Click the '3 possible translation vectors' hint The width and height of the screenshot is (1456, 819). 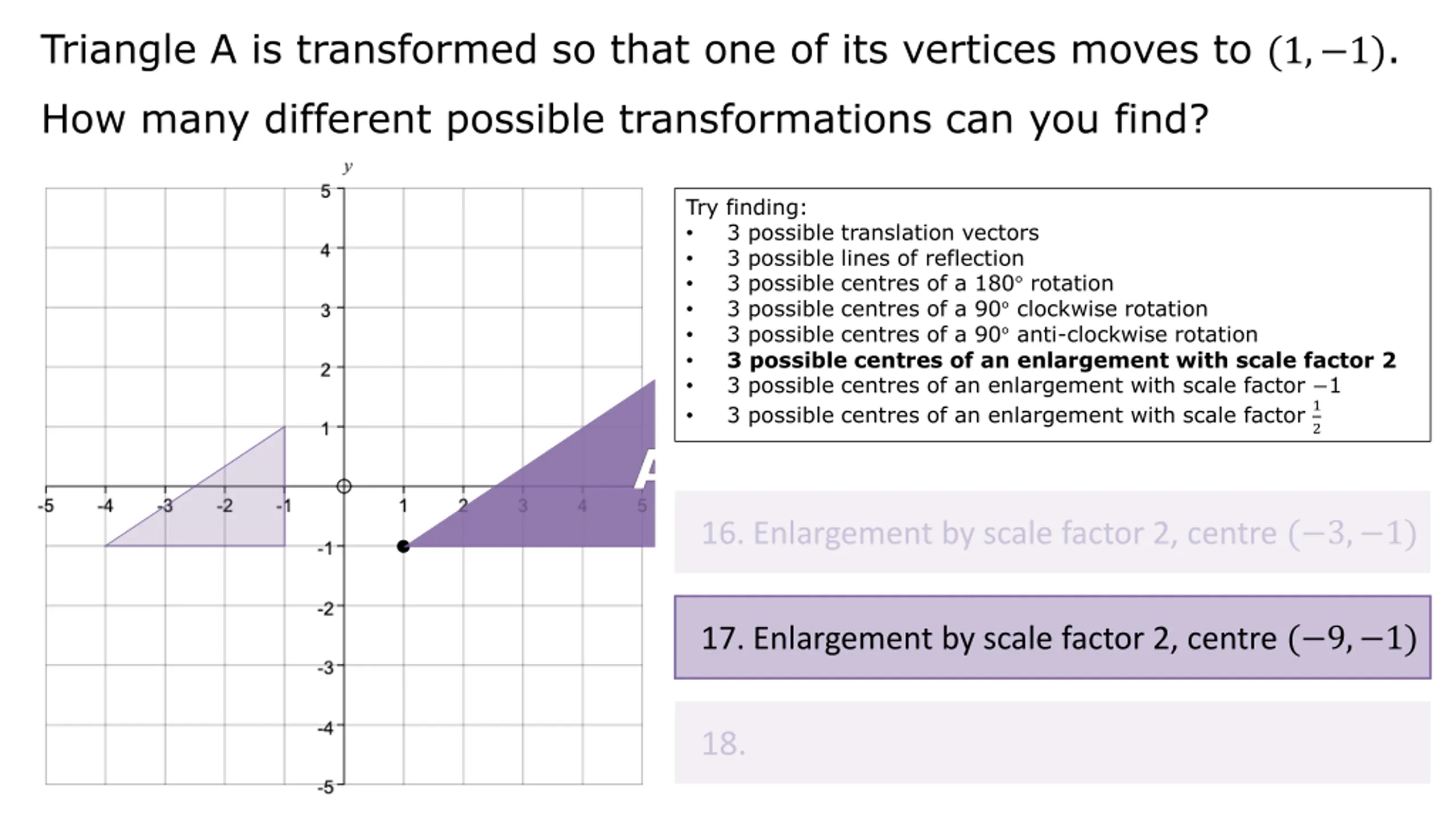pyautogui.click(x=883, y=233)
